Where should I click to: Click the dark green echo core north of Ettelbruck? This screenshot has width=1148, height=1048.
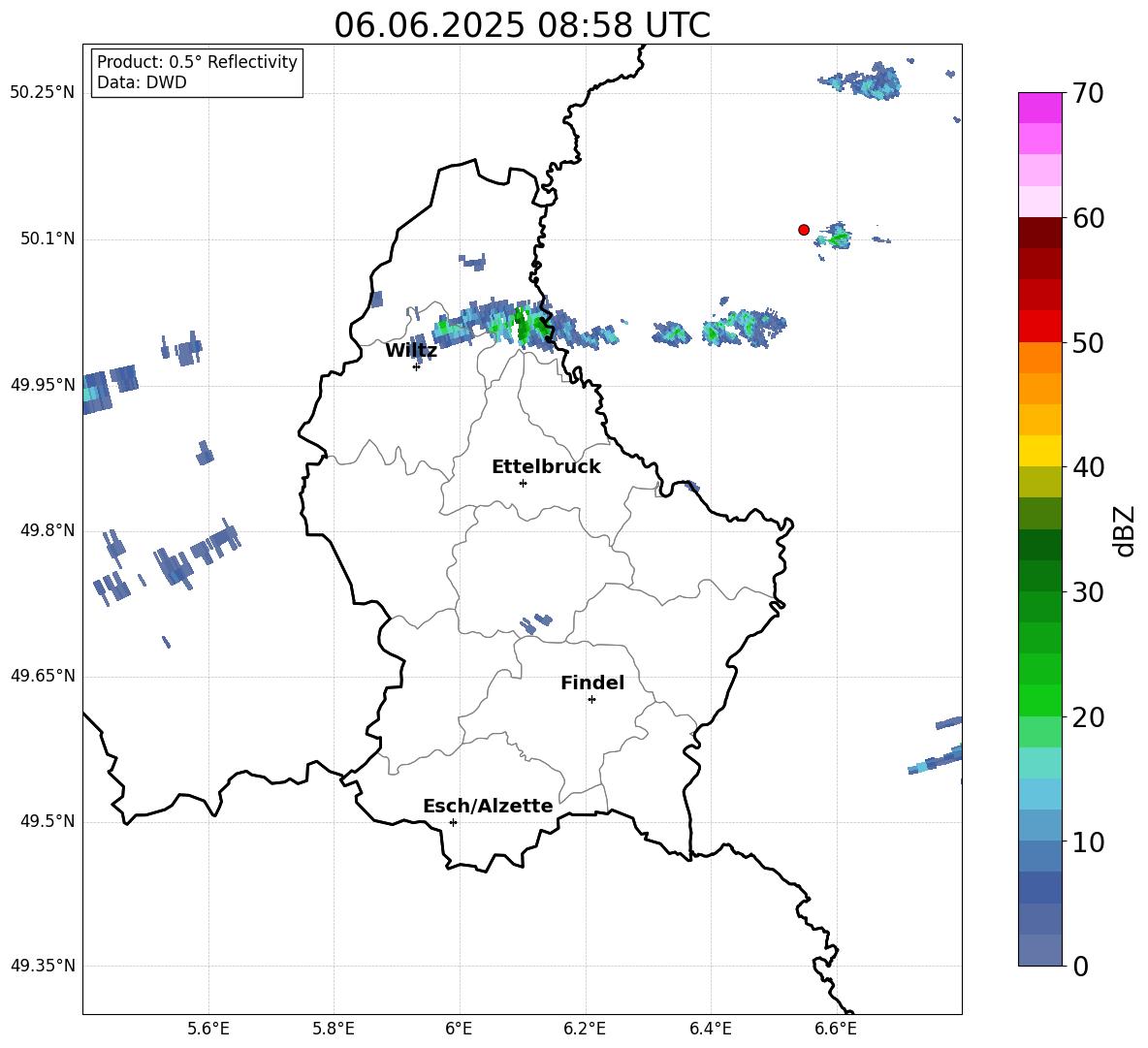[522, 325]
